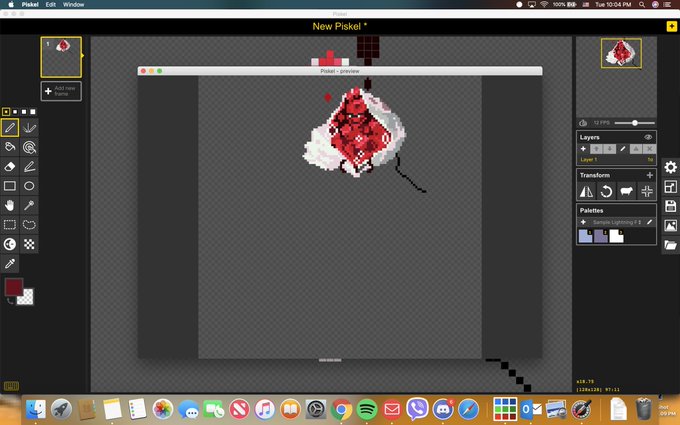680x425 pixels.
Task: Adjust the FPS slider
Action: point(634,123)
